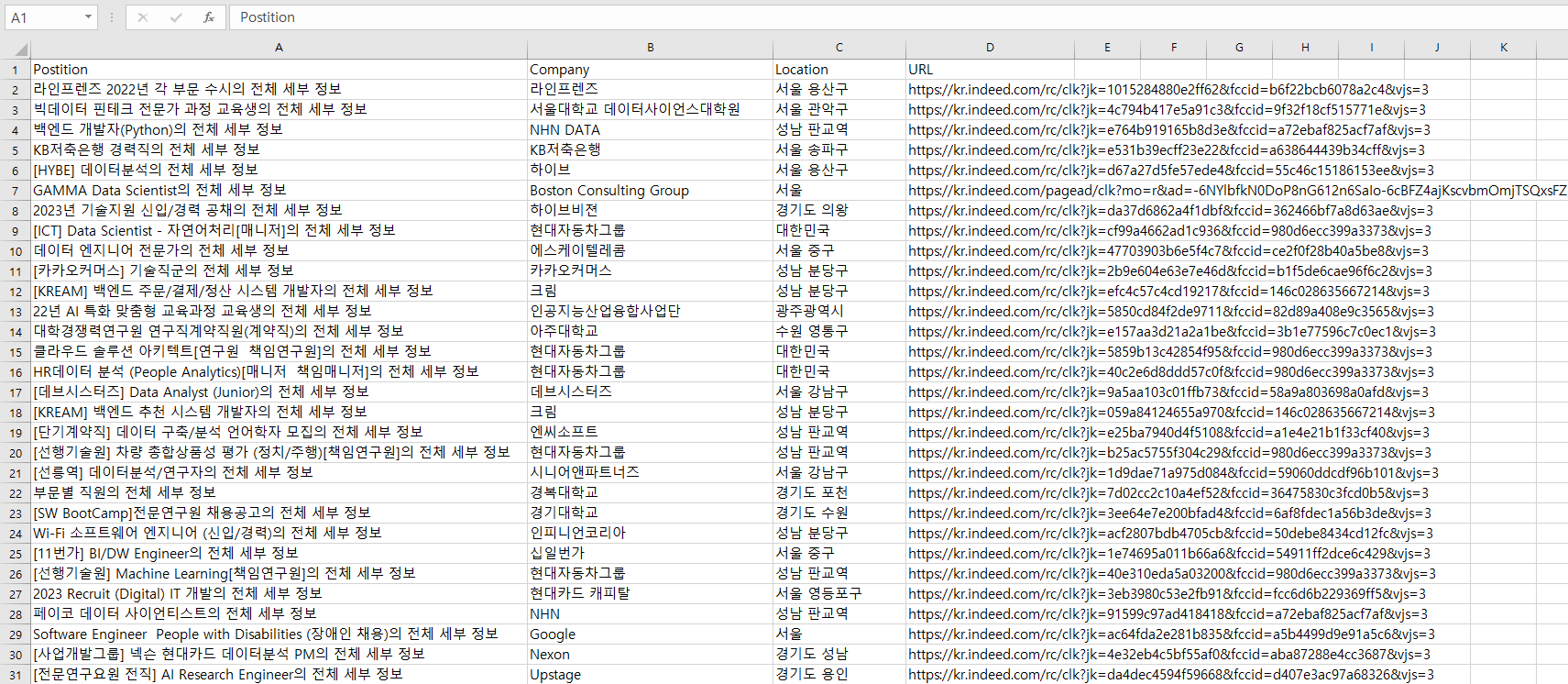Select cell with Boston Consulting Group

[650, 191]
